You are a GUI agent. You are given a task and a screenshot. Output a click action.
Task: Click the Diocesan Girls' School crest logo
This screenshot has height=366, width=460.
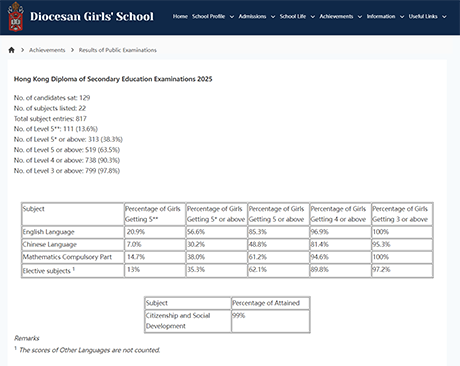point(15,17)
